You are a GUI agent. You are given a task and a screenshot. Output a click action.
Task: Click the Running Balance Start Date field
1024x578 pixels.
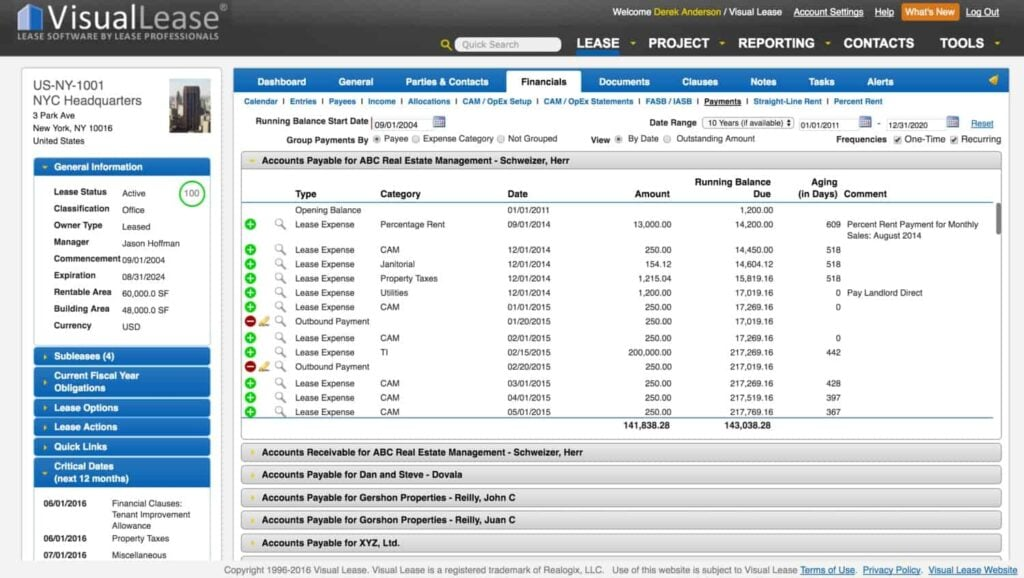coord(401,124)
